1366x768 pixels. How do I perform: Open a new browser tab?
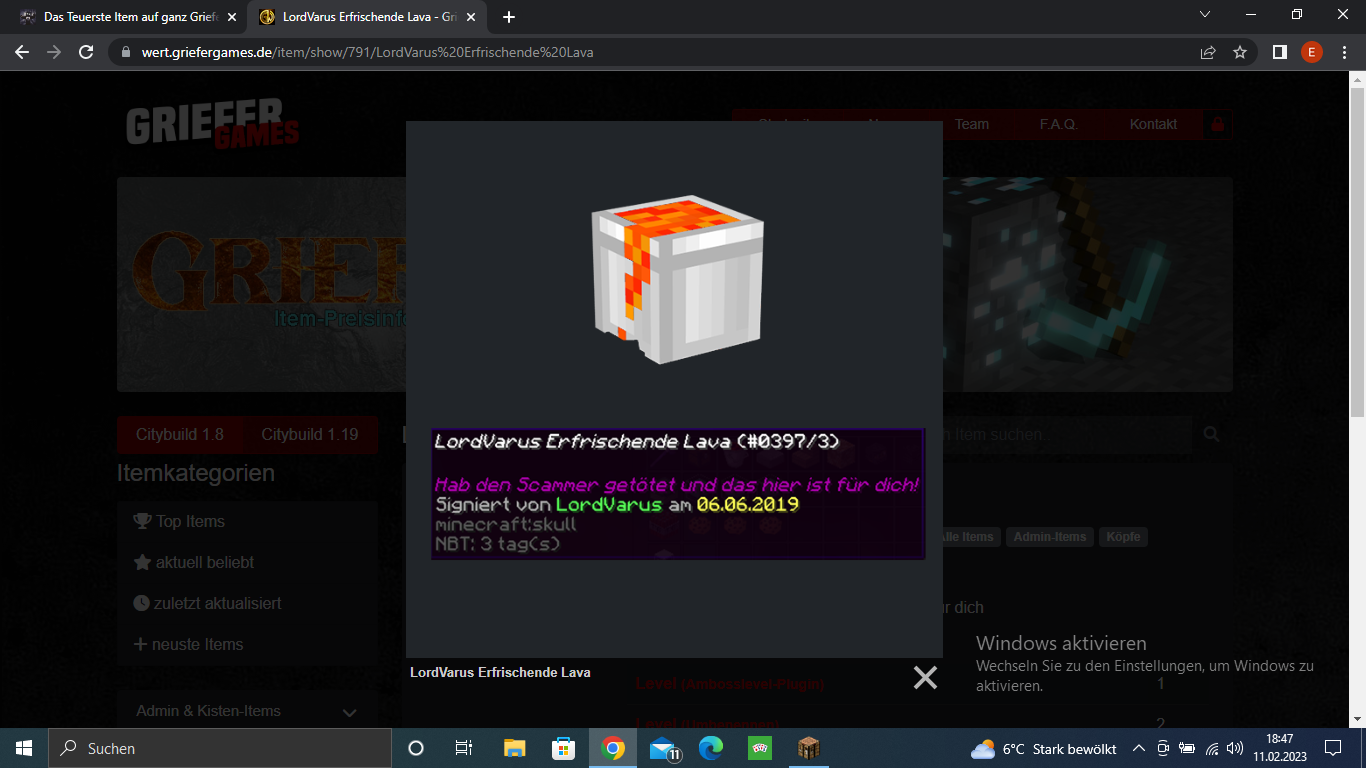tap(508, 17)
